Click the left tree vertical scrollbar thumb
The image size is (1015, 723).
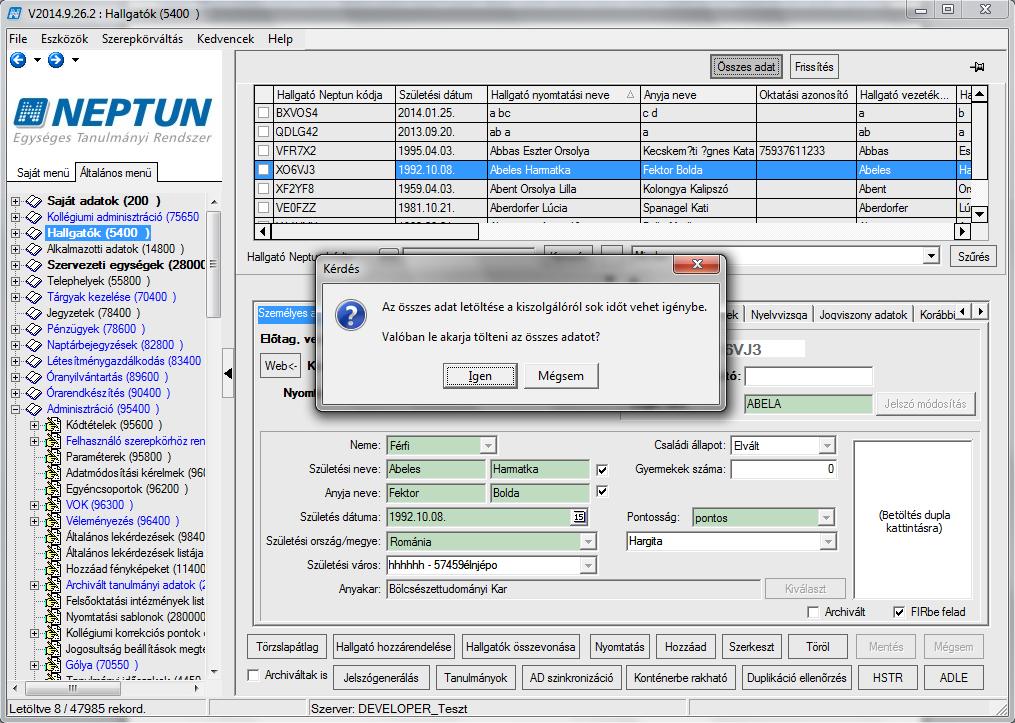click(x=213, y=265)
